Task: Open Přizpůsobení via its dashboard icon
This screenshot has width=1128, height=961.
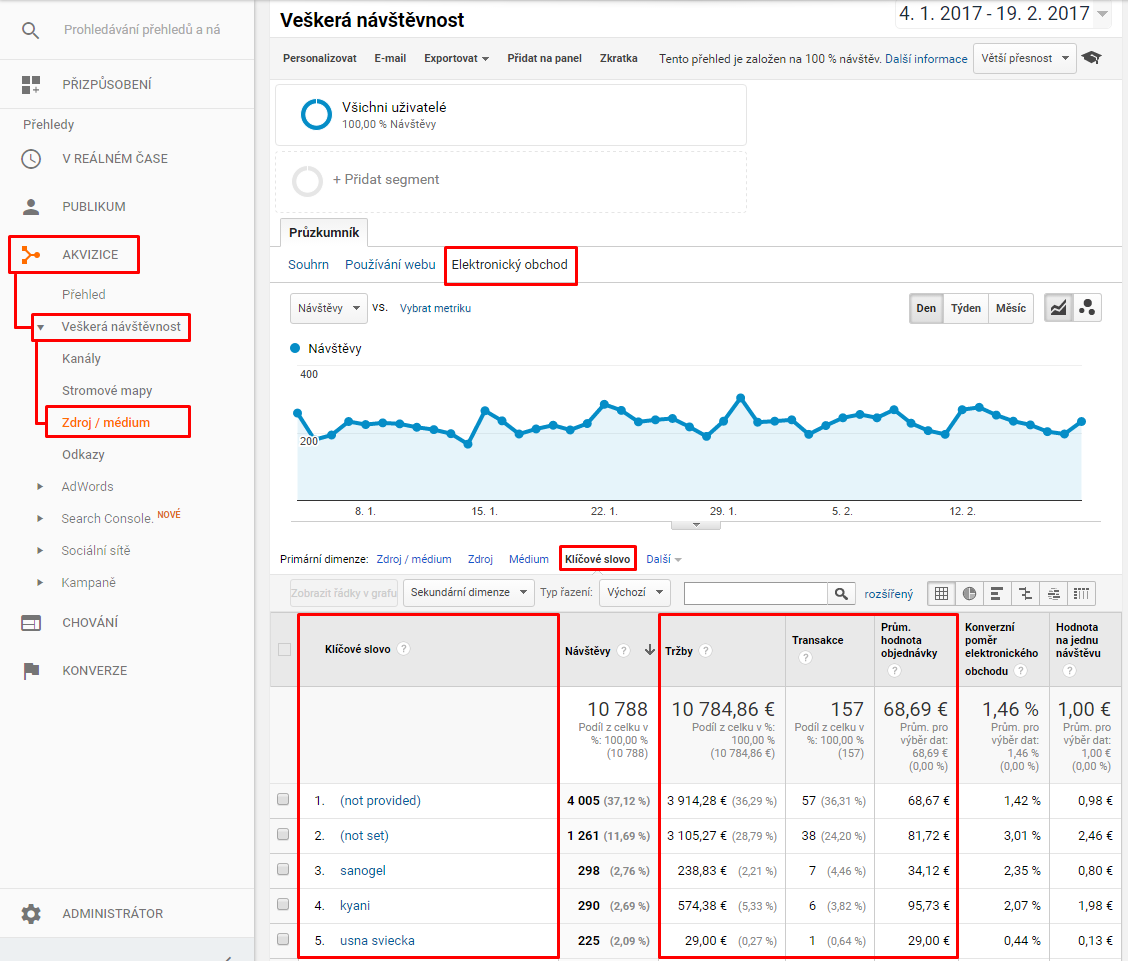Action: click(x=31, y=84)
